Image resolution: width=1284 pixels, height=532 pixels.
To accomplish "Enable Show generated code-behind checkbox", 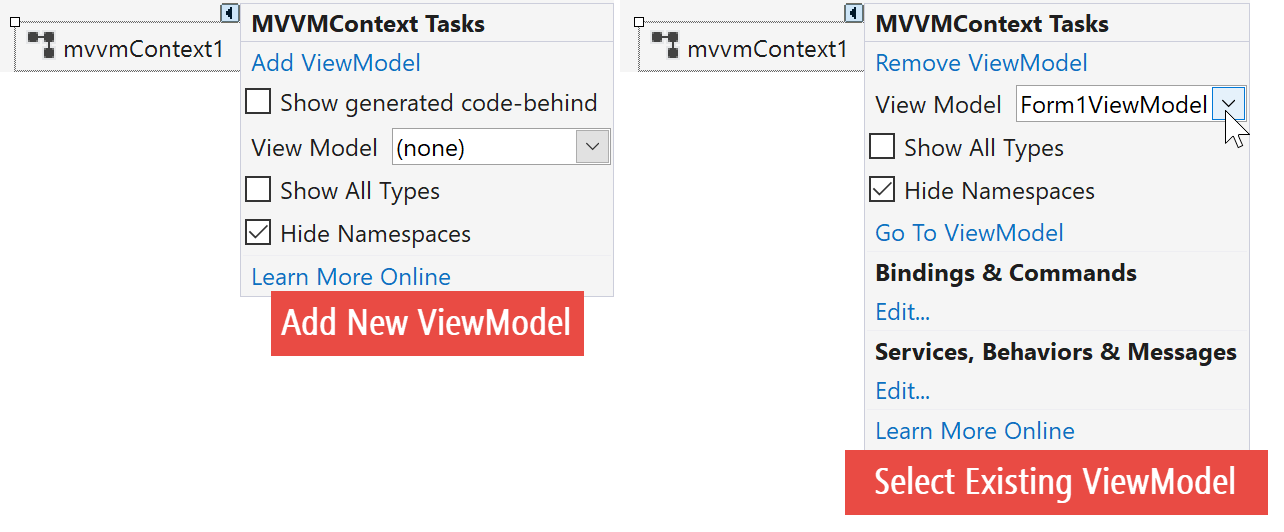I will pos(258,102).
